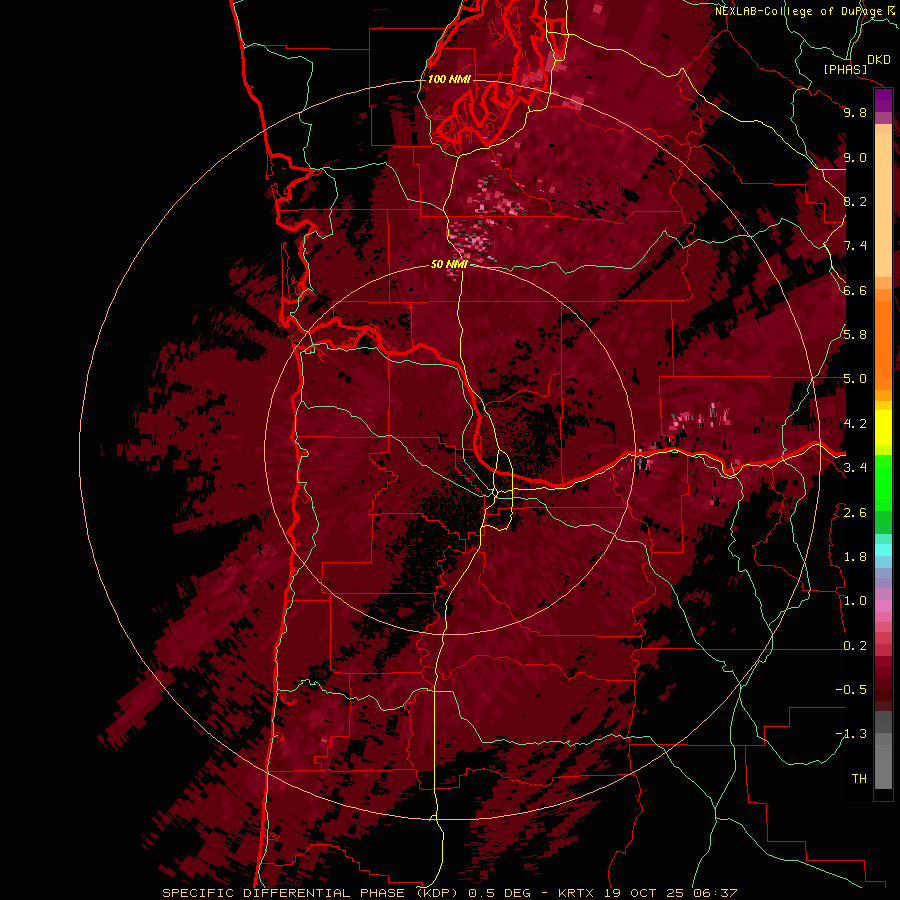Click the 9.0 value on the color scale

(x=855, y=158)
